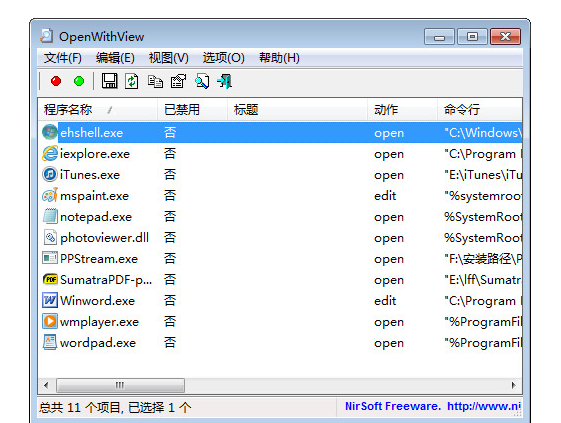Click the green enable toolbar icon
This screenshot has width=561, height=423.
click(79, 81)
